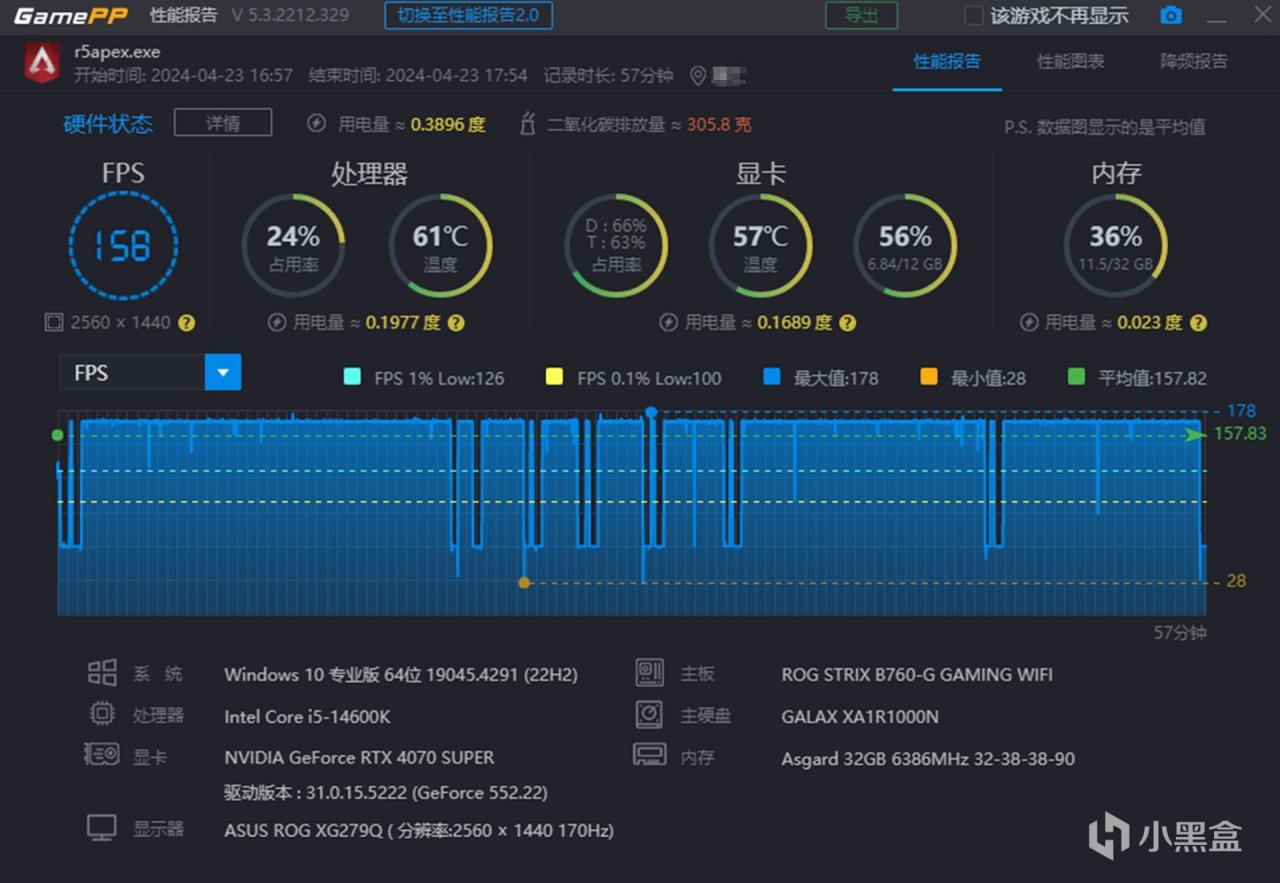
Task: Click the orange minimum point marker on chart
Action: [523, 582]
